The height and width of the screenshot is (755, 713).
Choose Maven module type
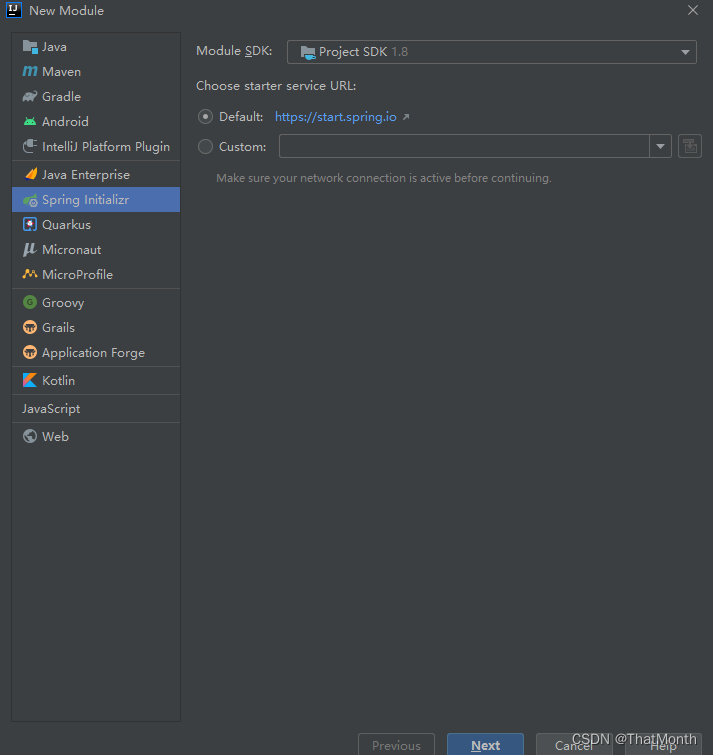point(96,72)
